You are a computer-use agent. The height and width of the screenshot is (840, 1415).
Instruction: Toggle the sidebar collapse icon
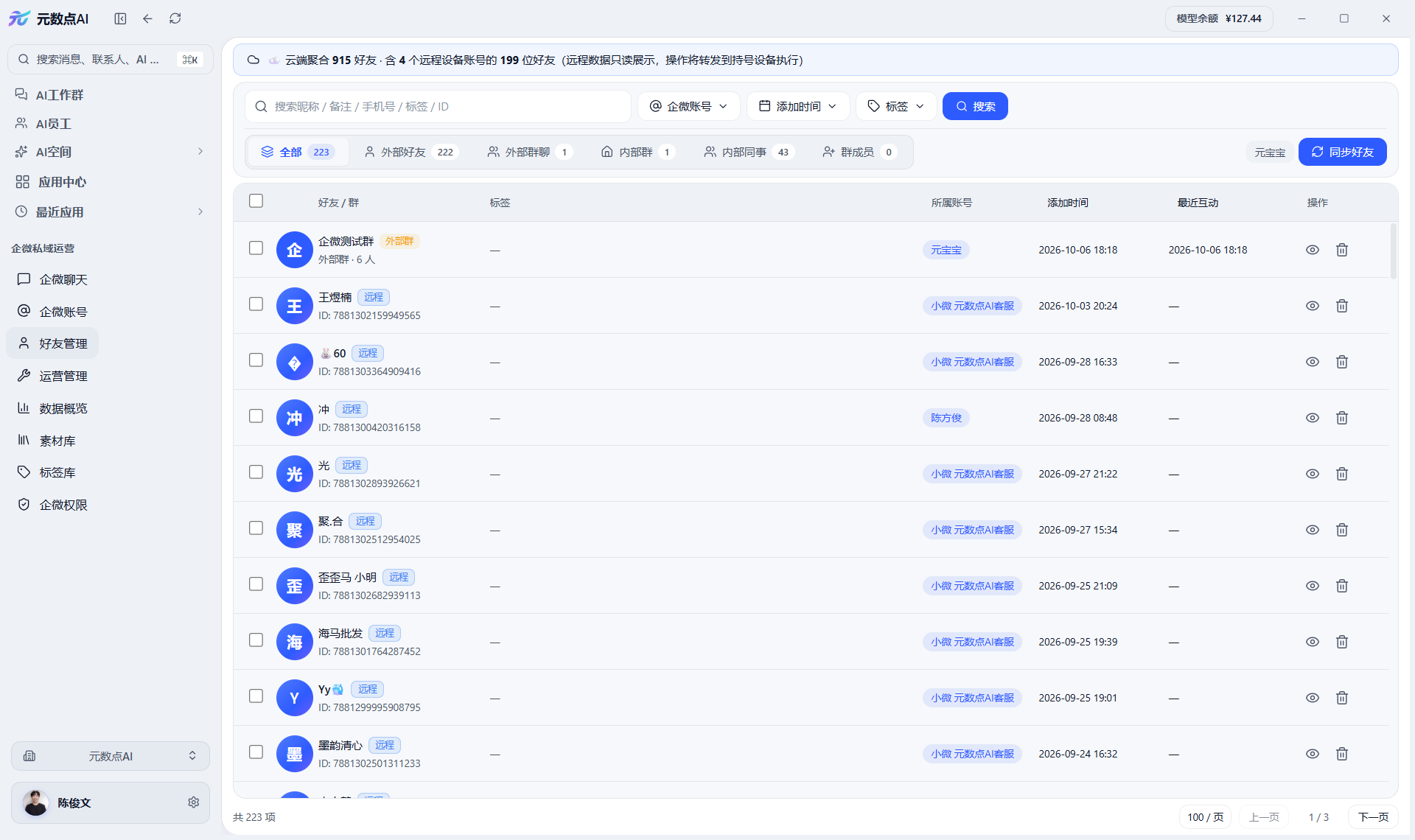120,18
